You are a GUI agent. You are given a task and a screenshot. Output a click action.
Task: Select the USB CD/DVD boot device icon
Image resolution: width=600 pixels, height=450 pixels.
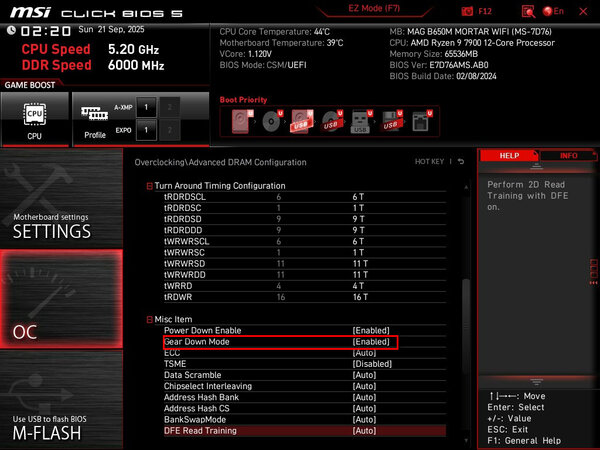tap(332, 121)
